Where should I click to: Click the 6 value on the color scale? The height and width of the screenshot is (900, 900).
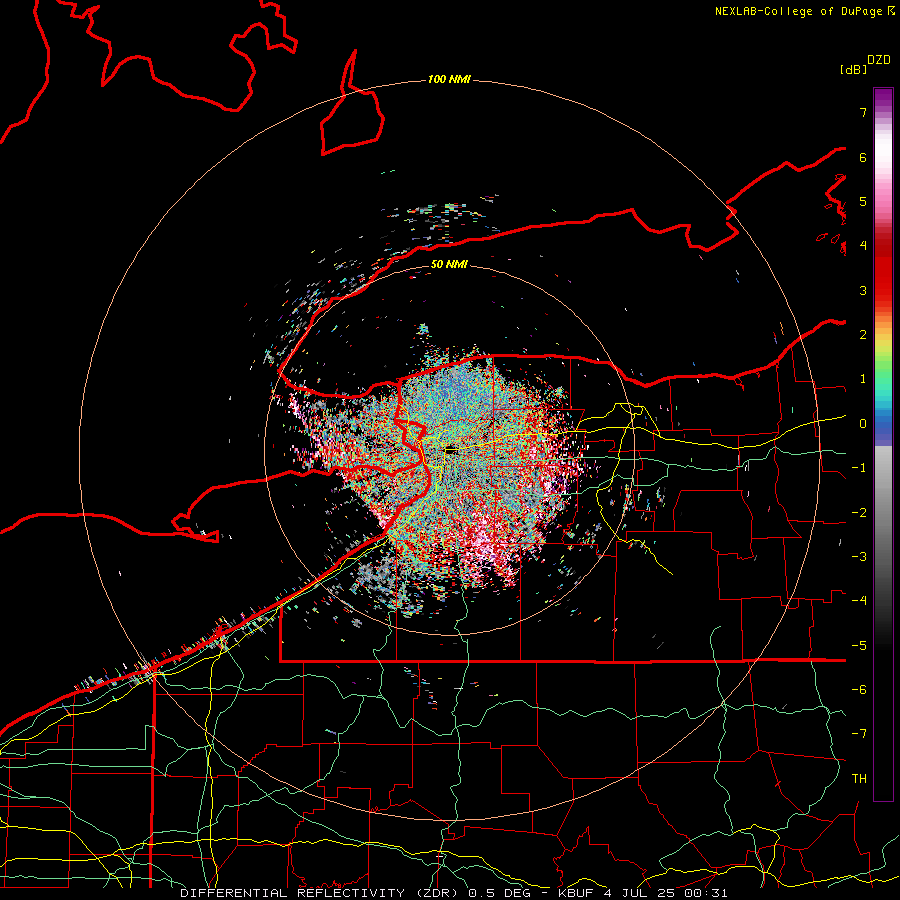point(863,157)
